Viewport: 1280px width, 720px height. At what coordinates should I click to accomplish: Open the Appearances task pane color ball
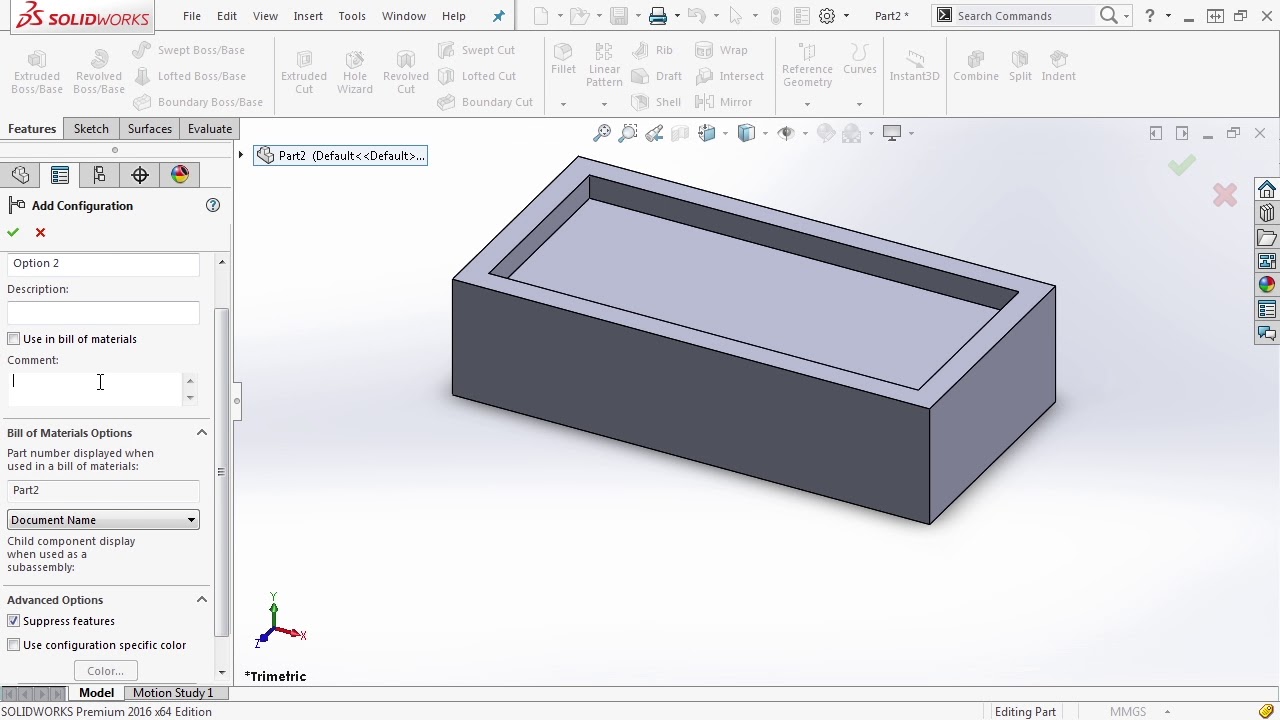(x=1267, y=285)
